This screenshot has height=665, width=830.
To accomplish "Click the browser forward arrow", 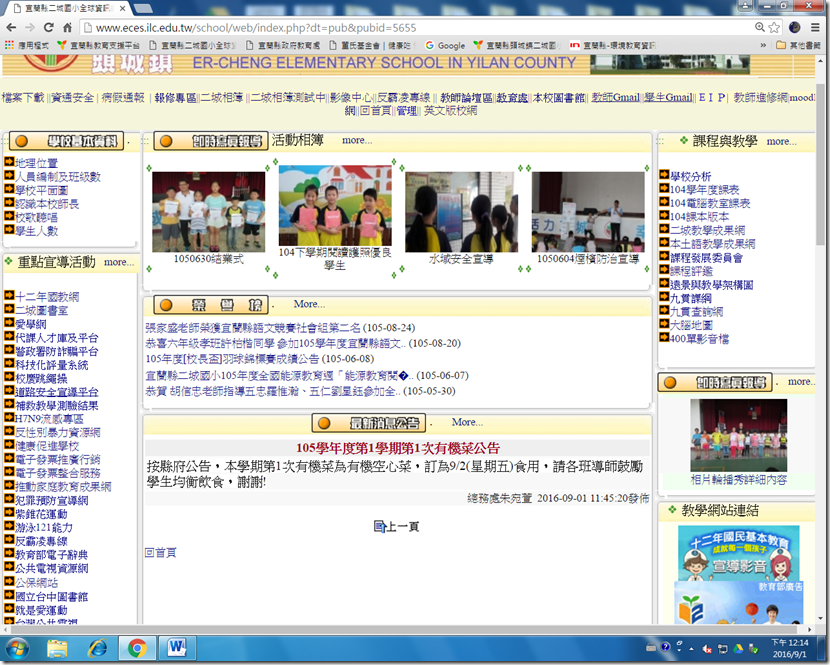I will pyautogui.click(x=30, y=28).
